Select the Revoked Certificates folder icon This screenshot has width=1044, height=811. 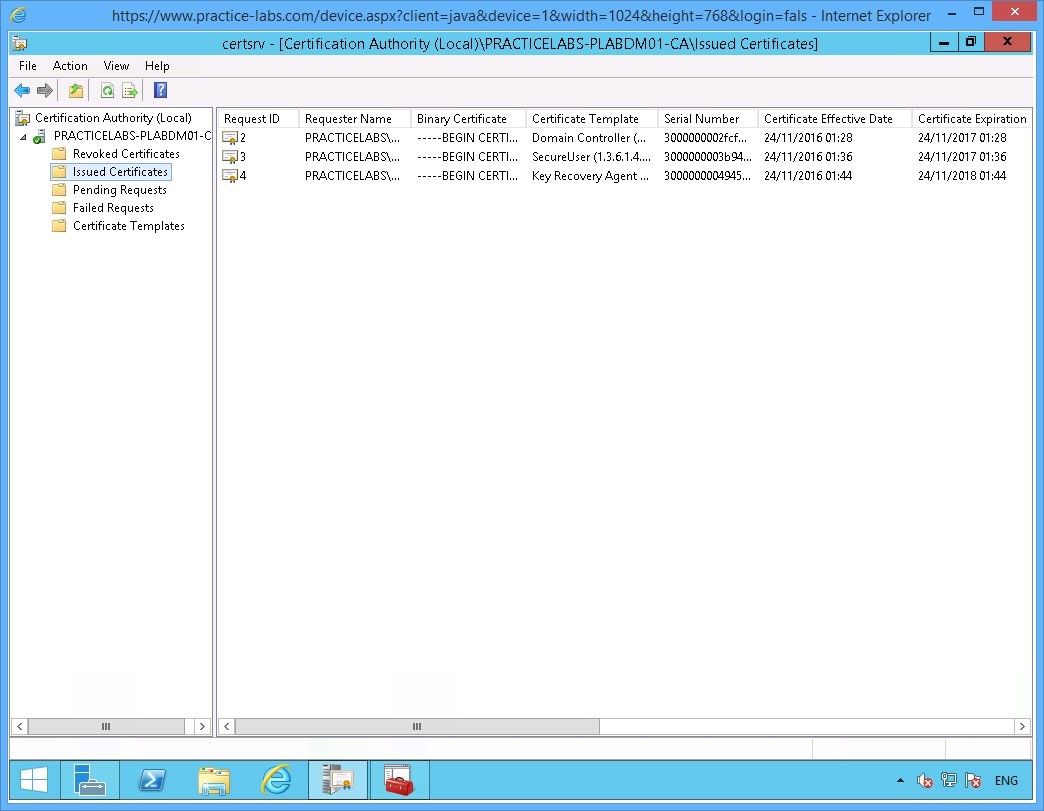coord(57,154)
